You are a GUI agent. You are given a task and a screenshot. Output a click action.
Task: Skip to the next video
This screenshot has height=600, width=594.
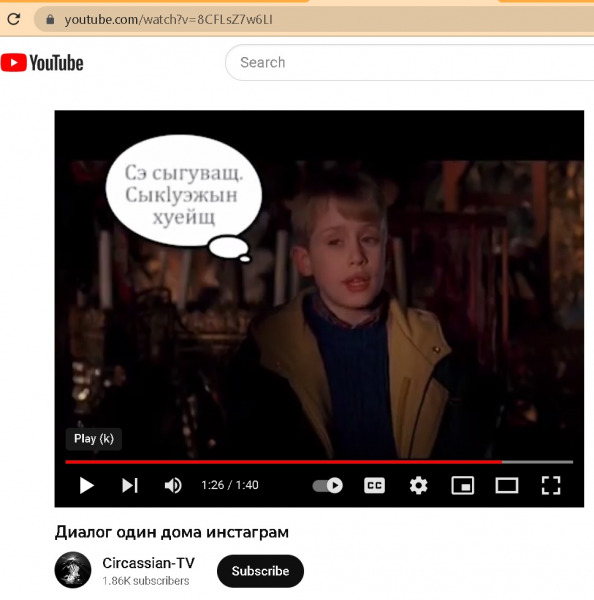point(130,486)
